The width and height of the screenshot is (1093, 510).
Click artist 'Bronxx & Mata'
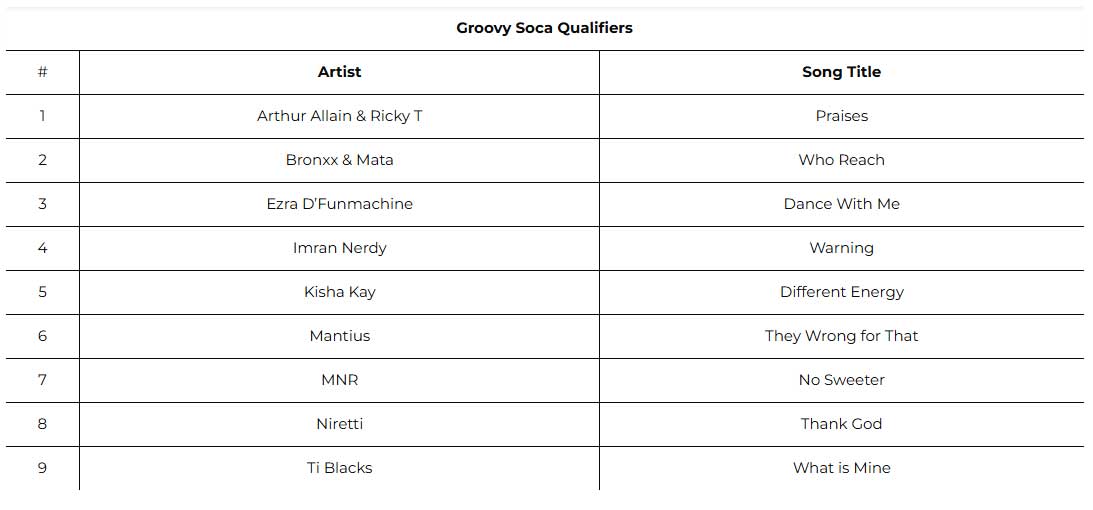click(x=339, y=160)
